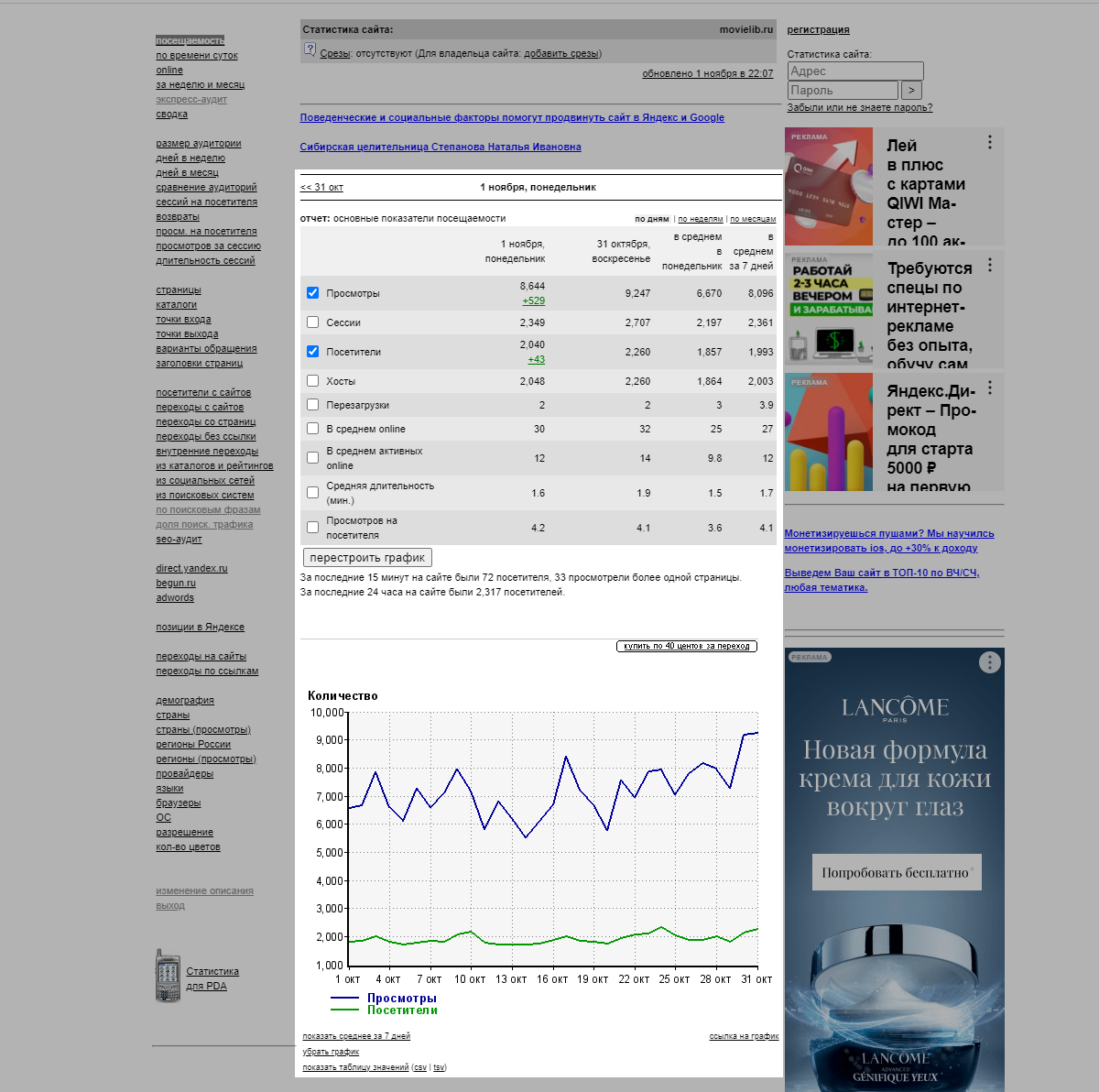Open the Яндекс.Директ ad image

(829, 431)
